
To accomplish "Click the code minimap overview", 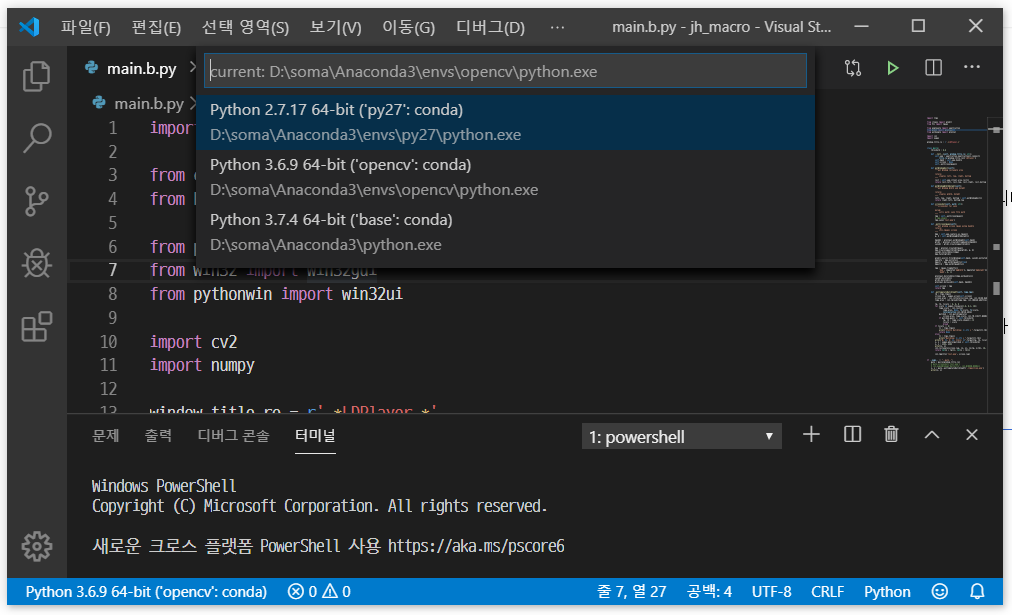I will [956, 244].
